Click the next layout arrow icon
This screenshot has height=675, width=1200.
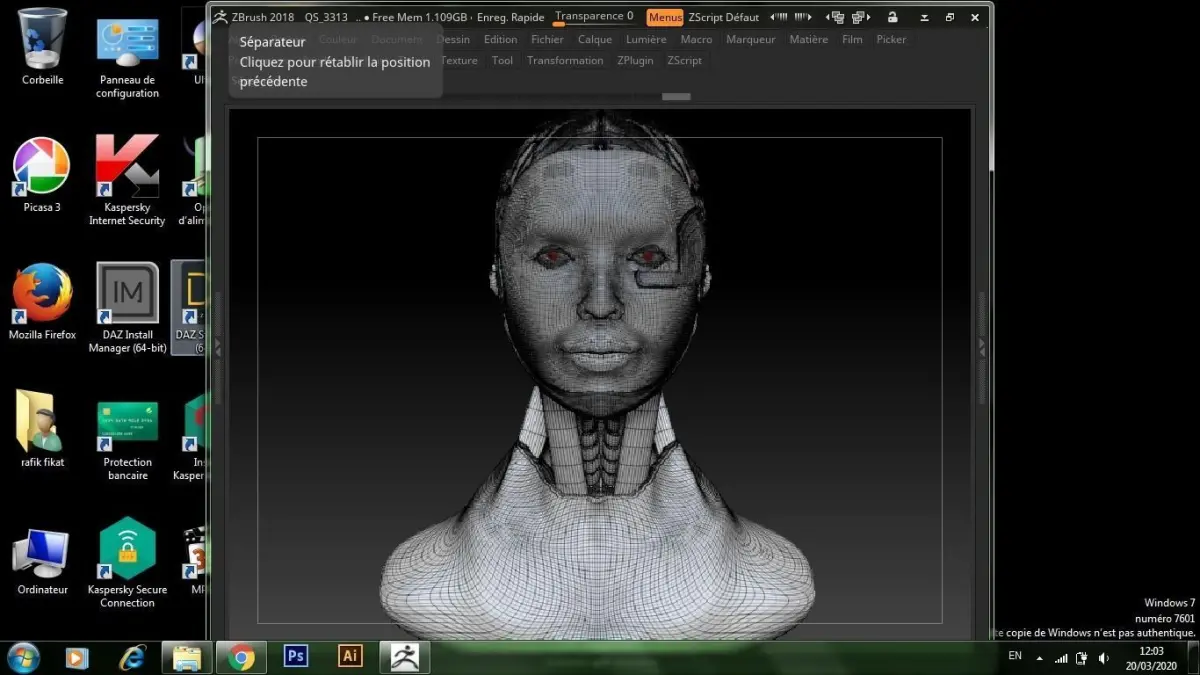click(x=802, y=17)
